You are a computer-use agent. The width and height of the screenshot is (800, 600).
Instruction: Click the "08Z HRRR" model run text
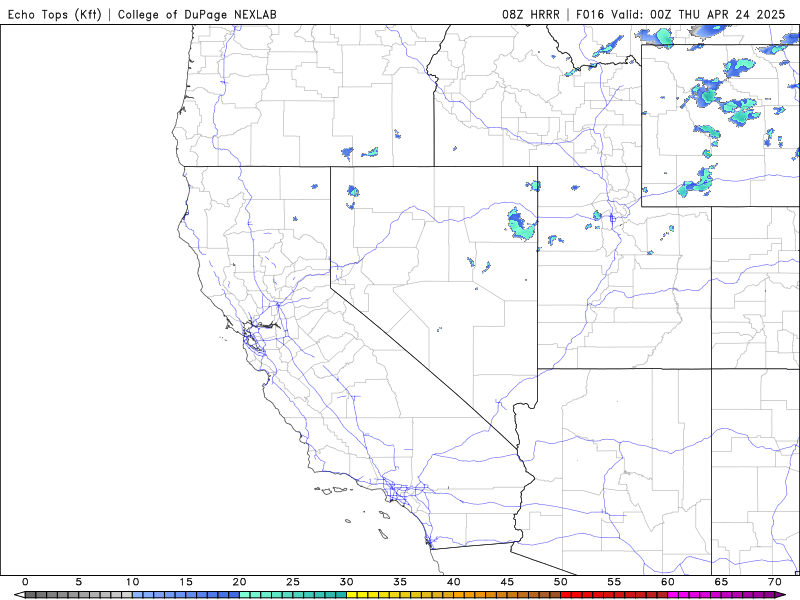coord(531,14)
